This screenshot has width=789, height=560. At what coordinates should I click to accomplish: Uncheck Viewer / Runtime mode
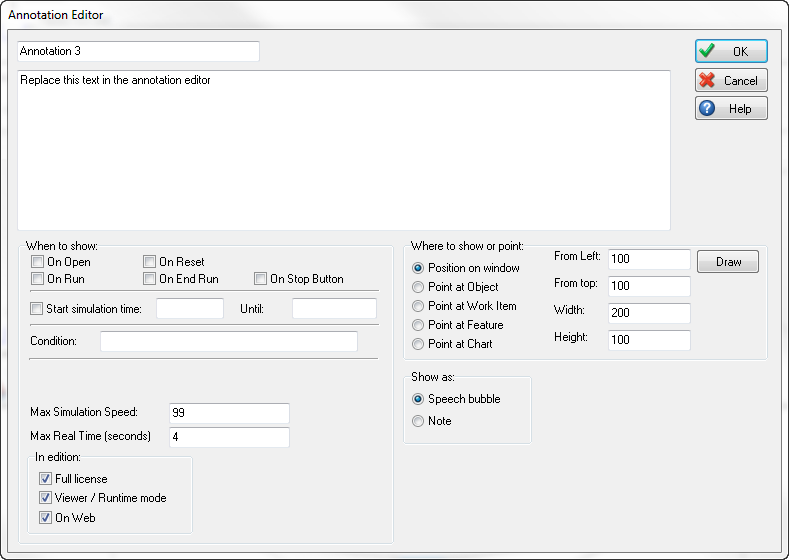coord(46,498)
